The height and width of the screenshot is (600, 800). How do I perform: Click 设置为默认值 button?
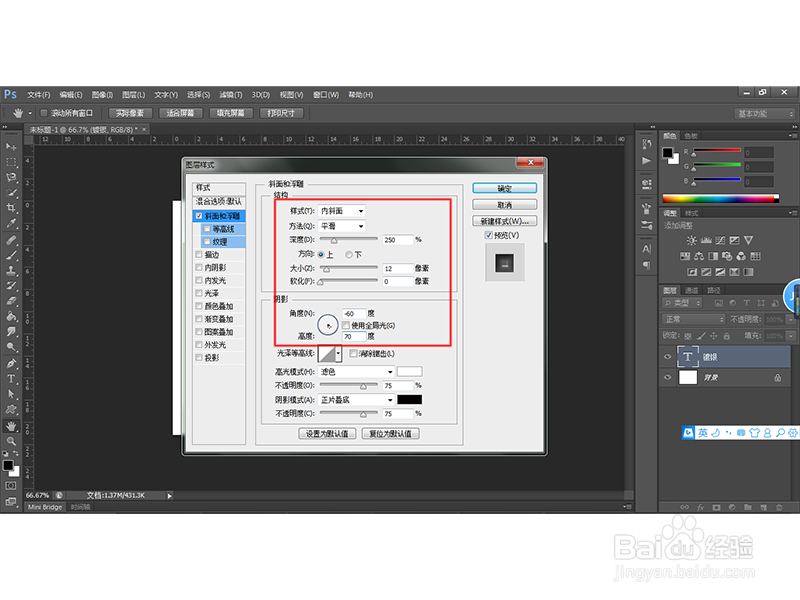(327, 434)
